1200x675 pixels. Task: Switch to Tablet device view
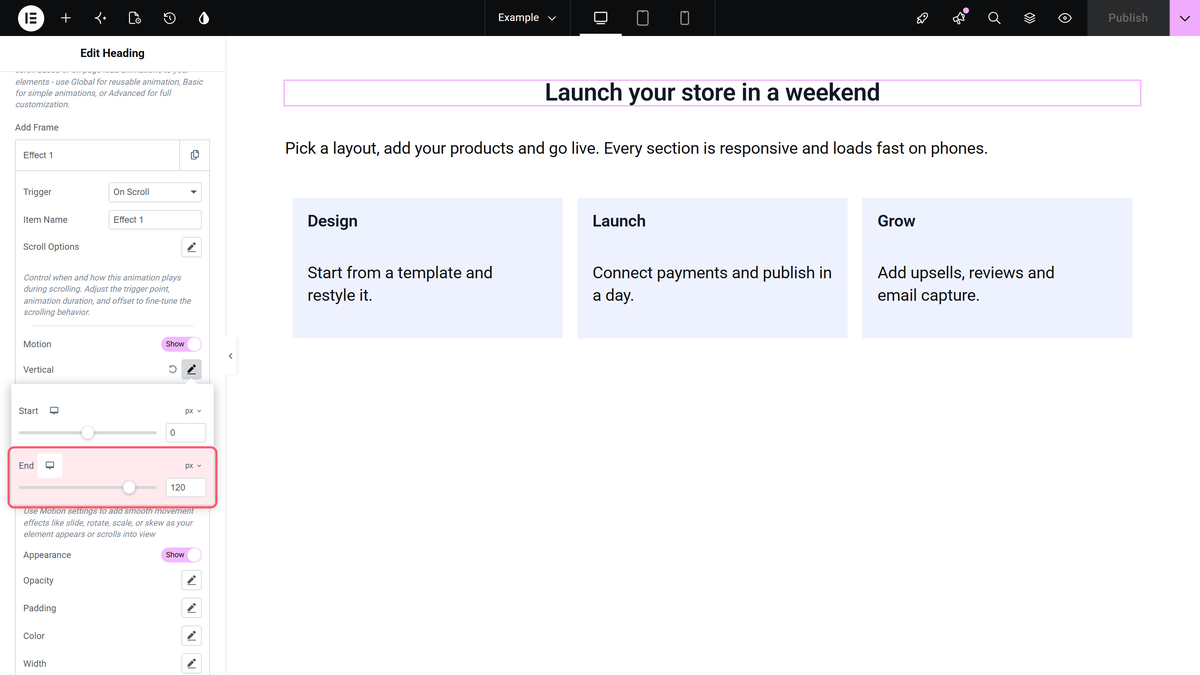point(643,18)
